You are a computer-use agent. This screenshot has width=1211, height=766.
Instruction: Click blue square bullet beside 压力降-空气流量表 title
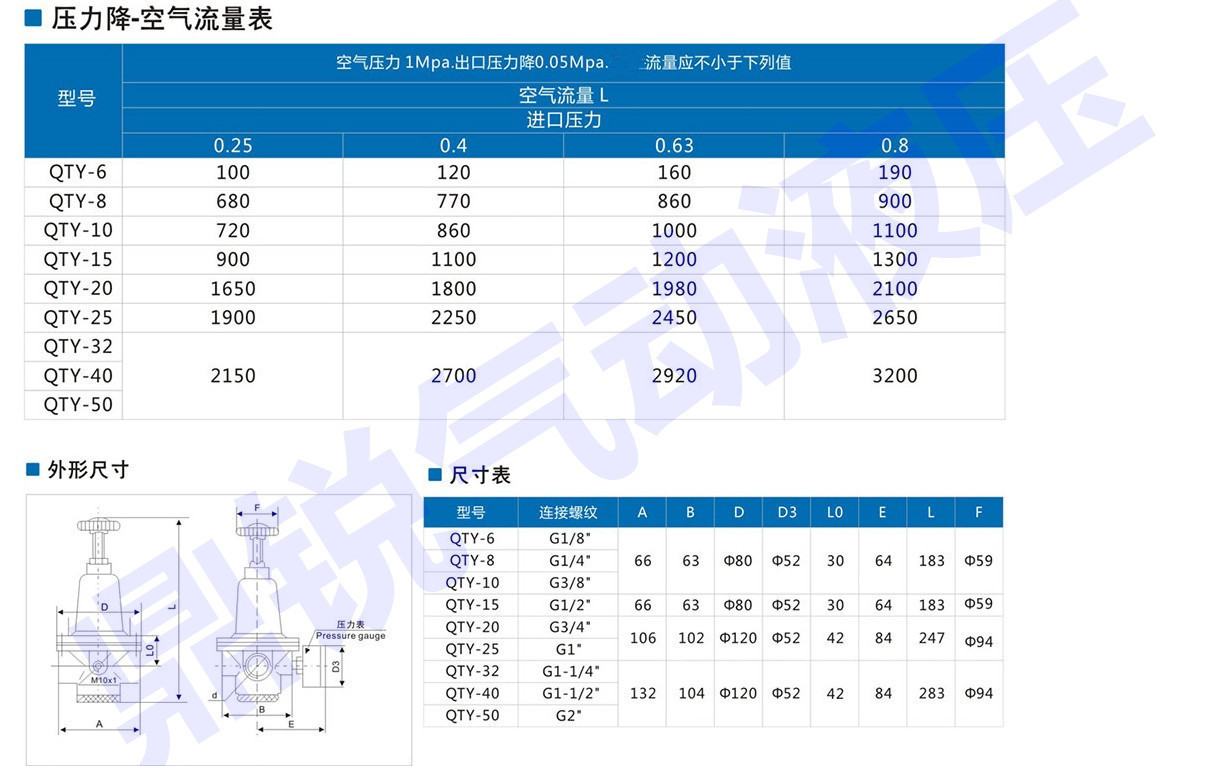click(x=33, y=18)
